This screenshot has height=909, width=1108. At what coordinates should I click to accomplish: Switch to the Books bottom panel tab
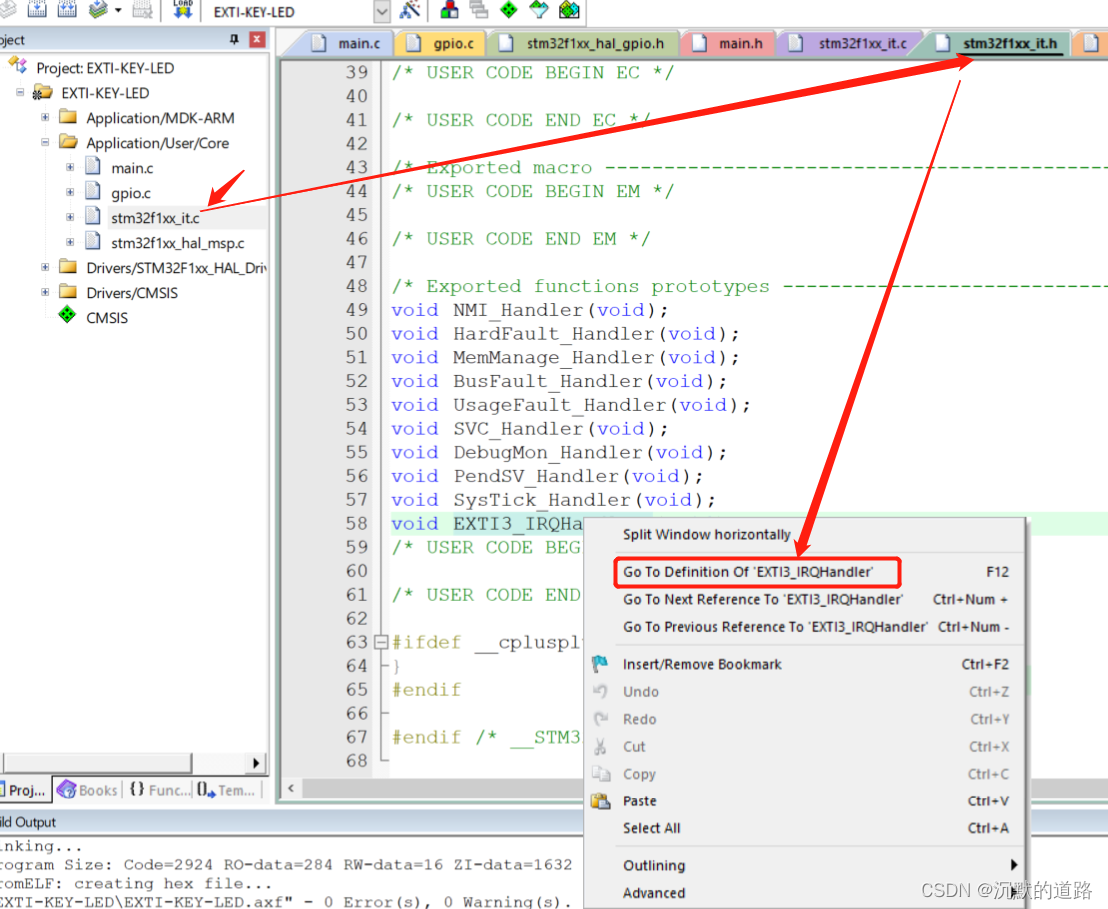tap(88, 790)
